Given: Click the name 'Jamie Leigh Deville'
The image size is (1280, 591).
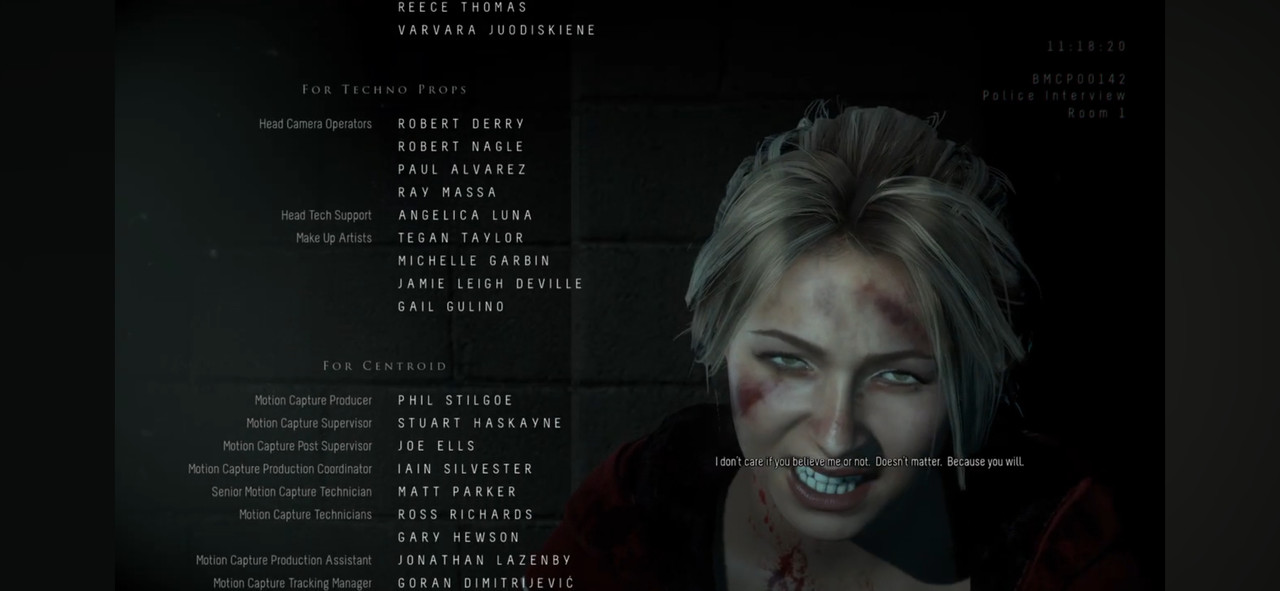Looking at the screenshot, I should click(x=490, y=284).
